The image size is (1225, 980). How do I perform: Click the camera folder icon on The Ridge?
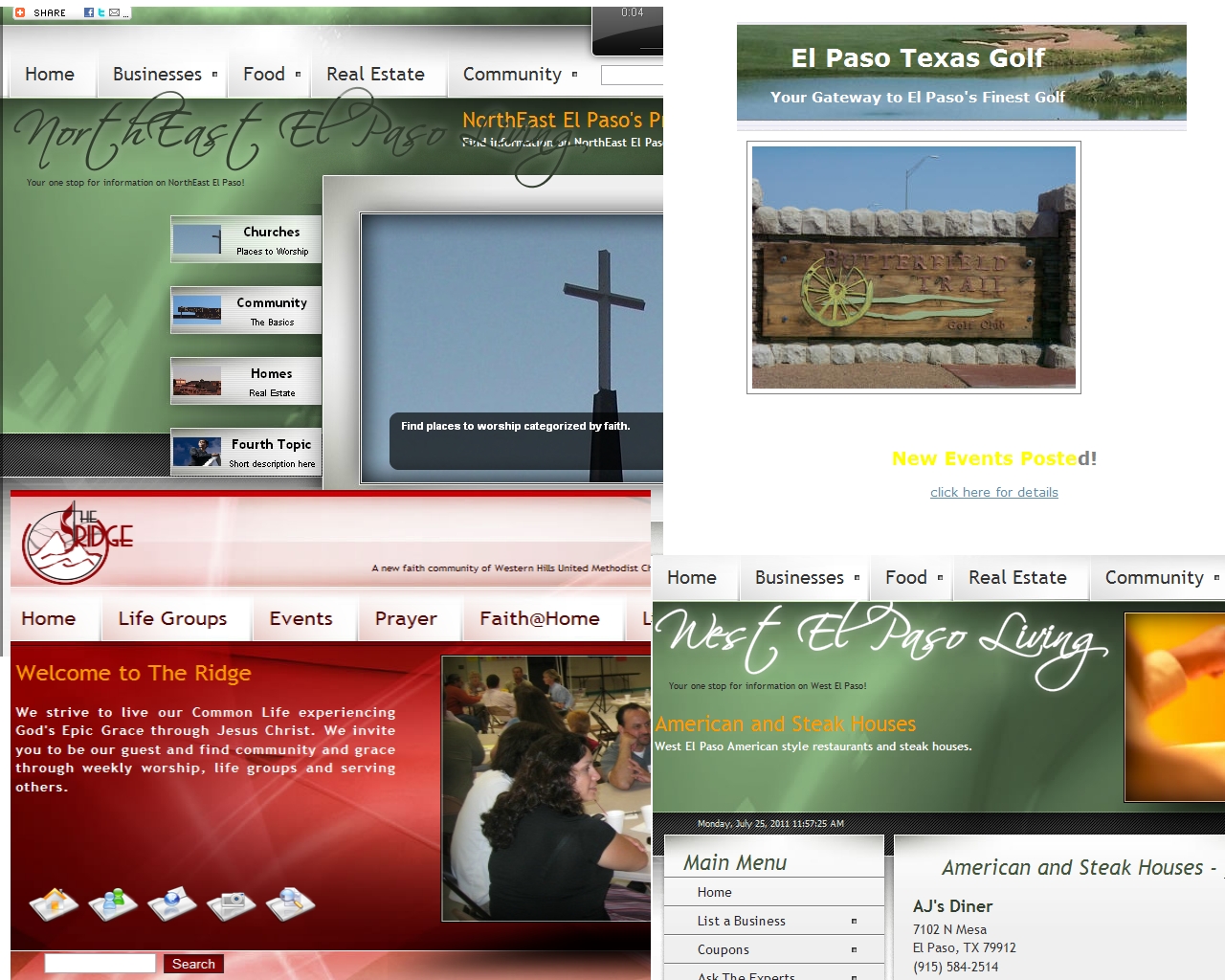click(x=232, y=902)
